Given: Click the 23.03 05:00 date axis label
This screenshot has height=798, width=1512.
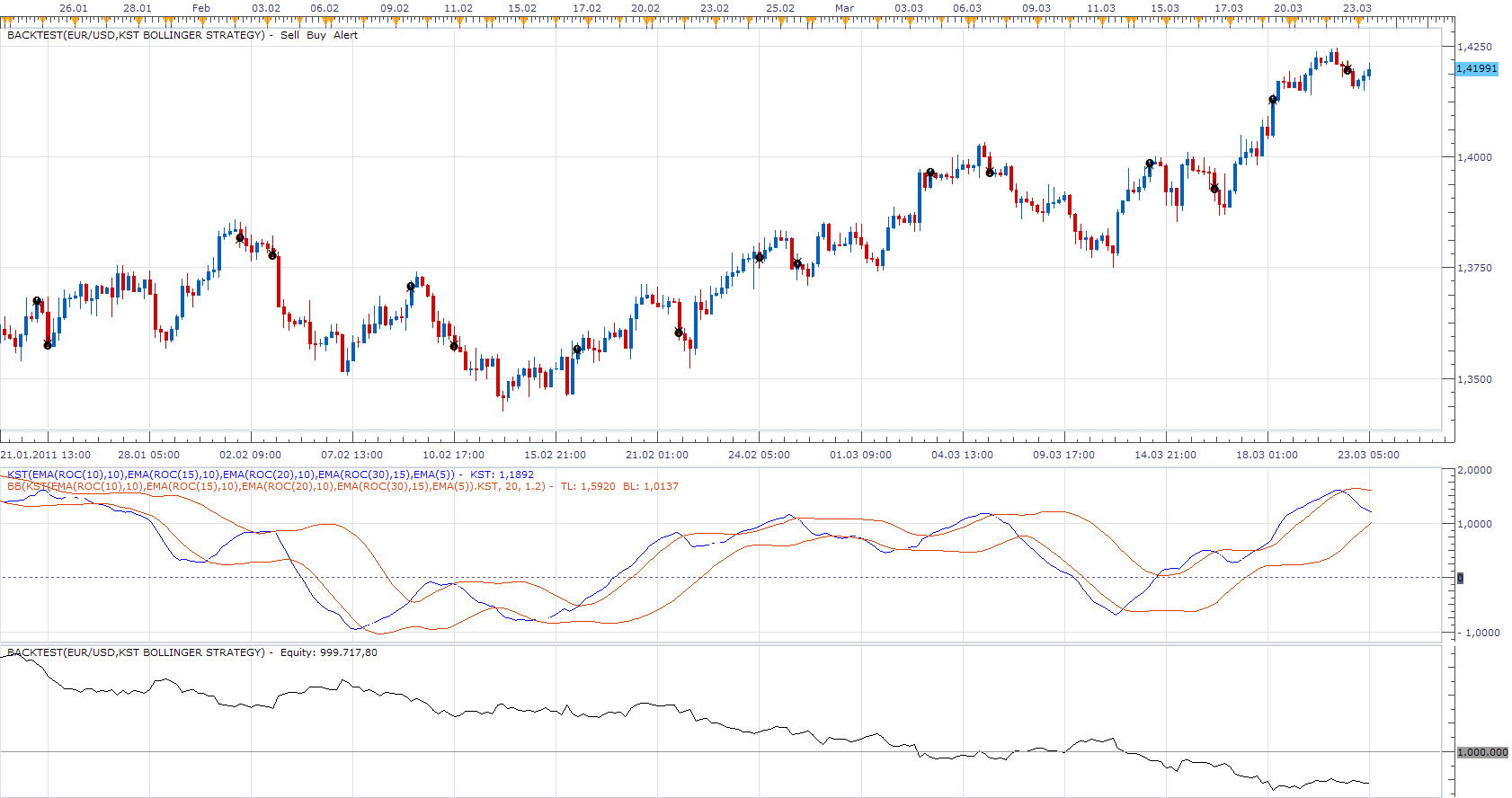Looking at the screenshot, I should click(x=1368, y=455).
